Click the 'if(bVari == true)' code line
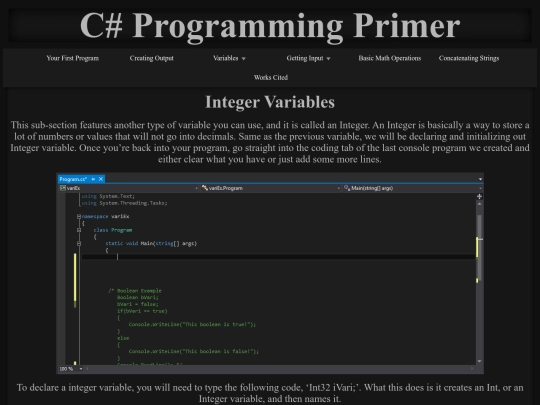This screenshot has height=405, width=540. click(x=142, y=311)
